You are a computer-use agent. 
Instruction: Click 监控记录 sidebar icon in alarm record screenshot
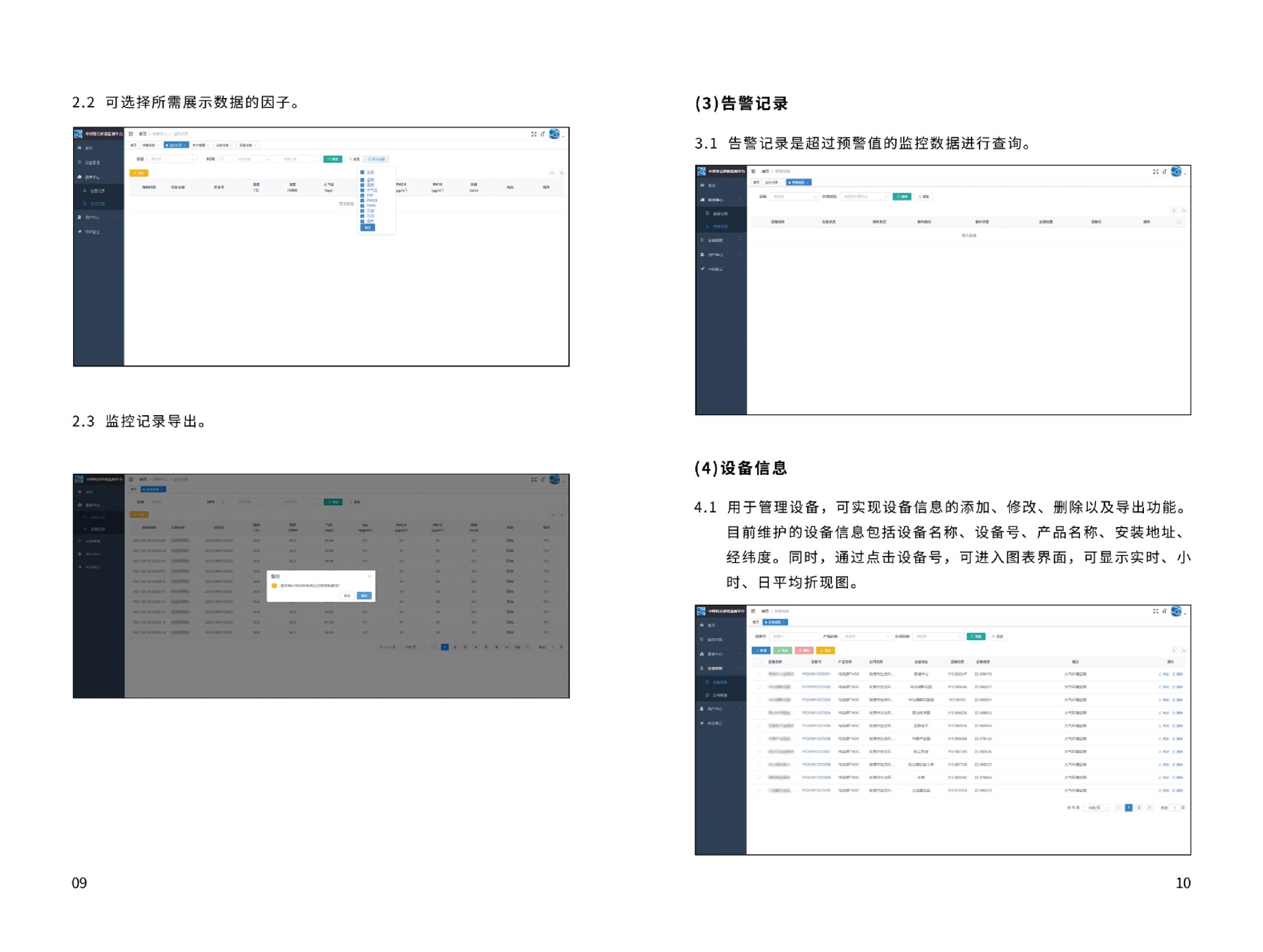(707, 213)
